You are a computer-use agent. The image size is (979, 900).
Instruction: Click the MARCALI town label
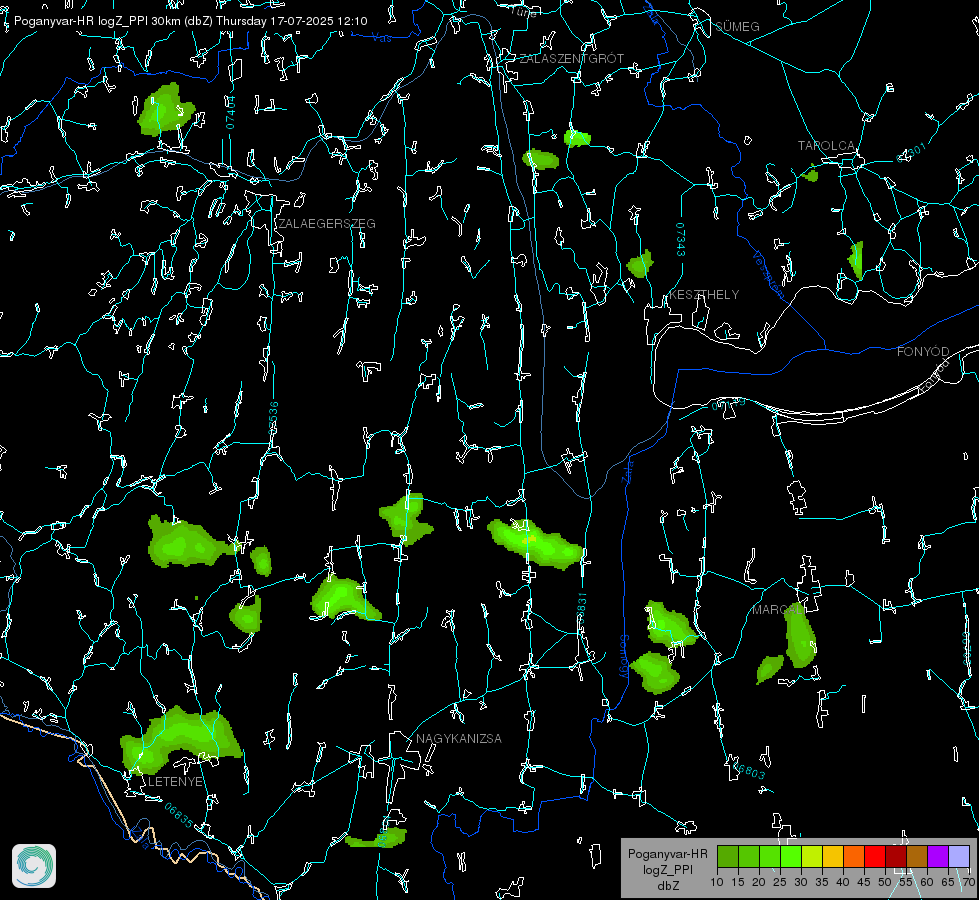(778, 610)
